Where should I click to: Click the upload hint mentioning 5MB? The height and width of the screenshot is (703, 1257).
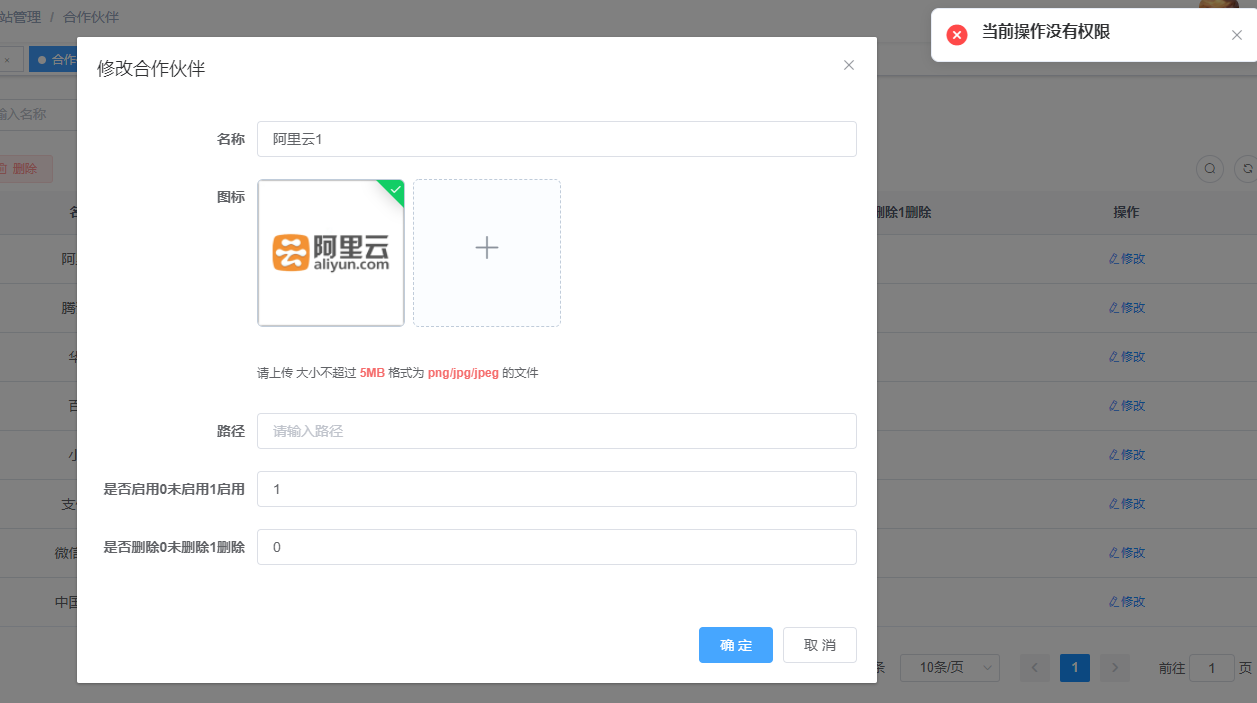[x=398, y=372]
